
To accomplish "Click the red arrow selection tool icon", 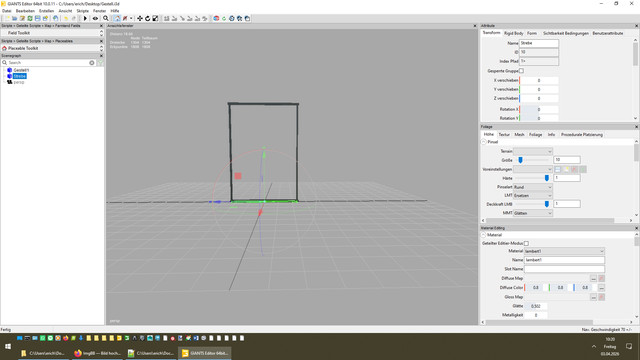I will tap(125, 18).
